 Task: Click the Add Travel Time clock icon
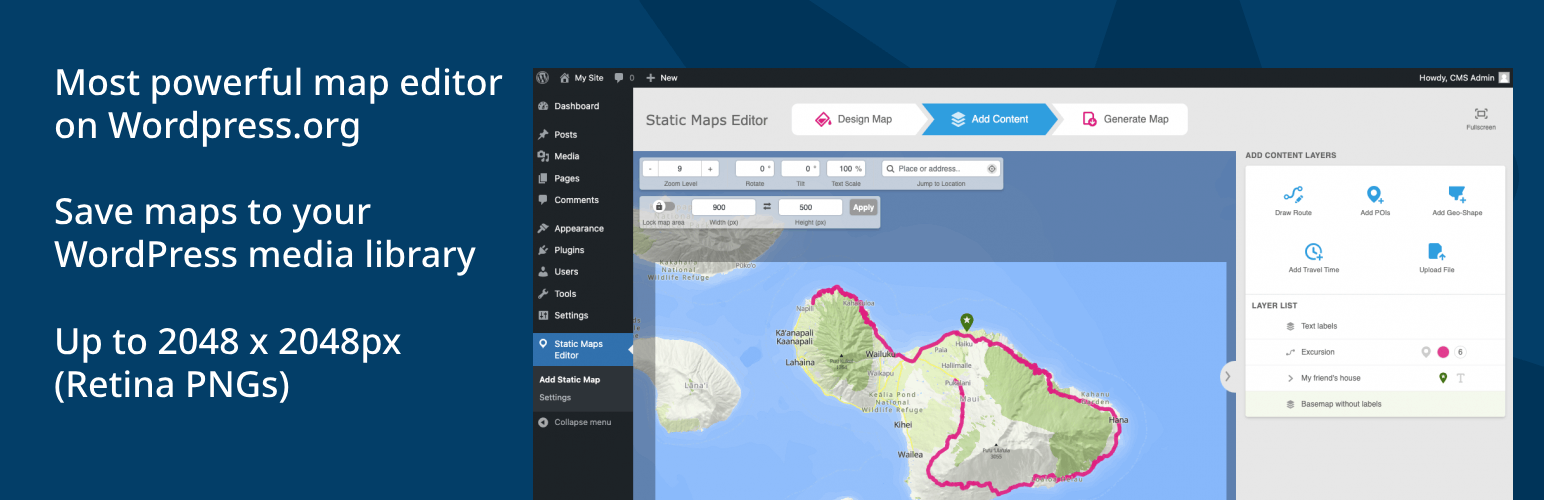(1314, 251)
